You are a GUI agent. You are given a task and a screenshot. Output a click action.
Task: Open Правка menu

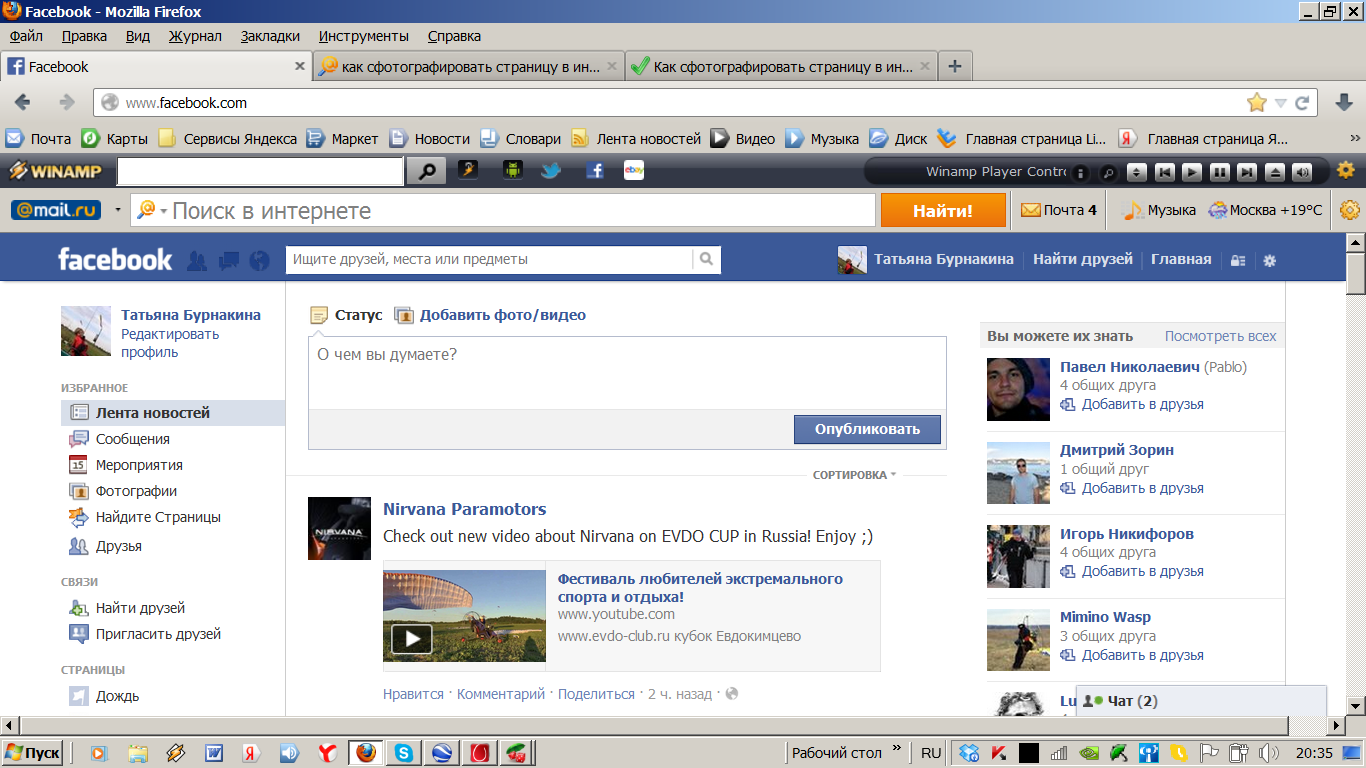[84, 36]
